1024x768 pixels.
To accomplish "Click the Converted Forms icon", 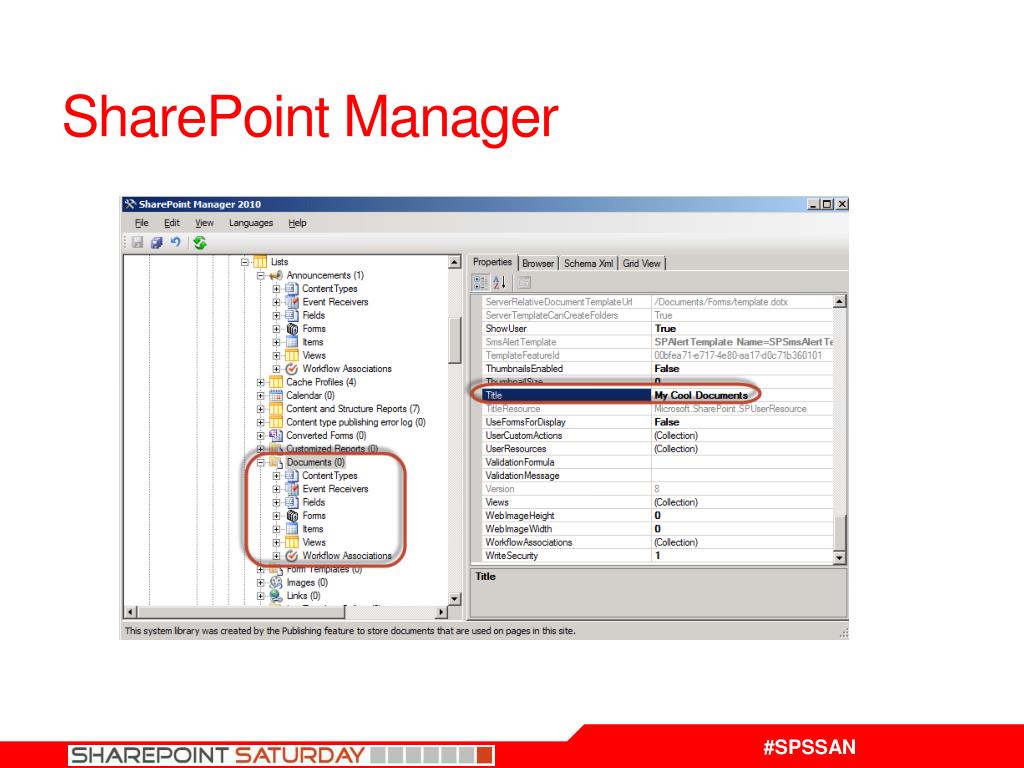I will pyautogui.click(x=276, y=436).
